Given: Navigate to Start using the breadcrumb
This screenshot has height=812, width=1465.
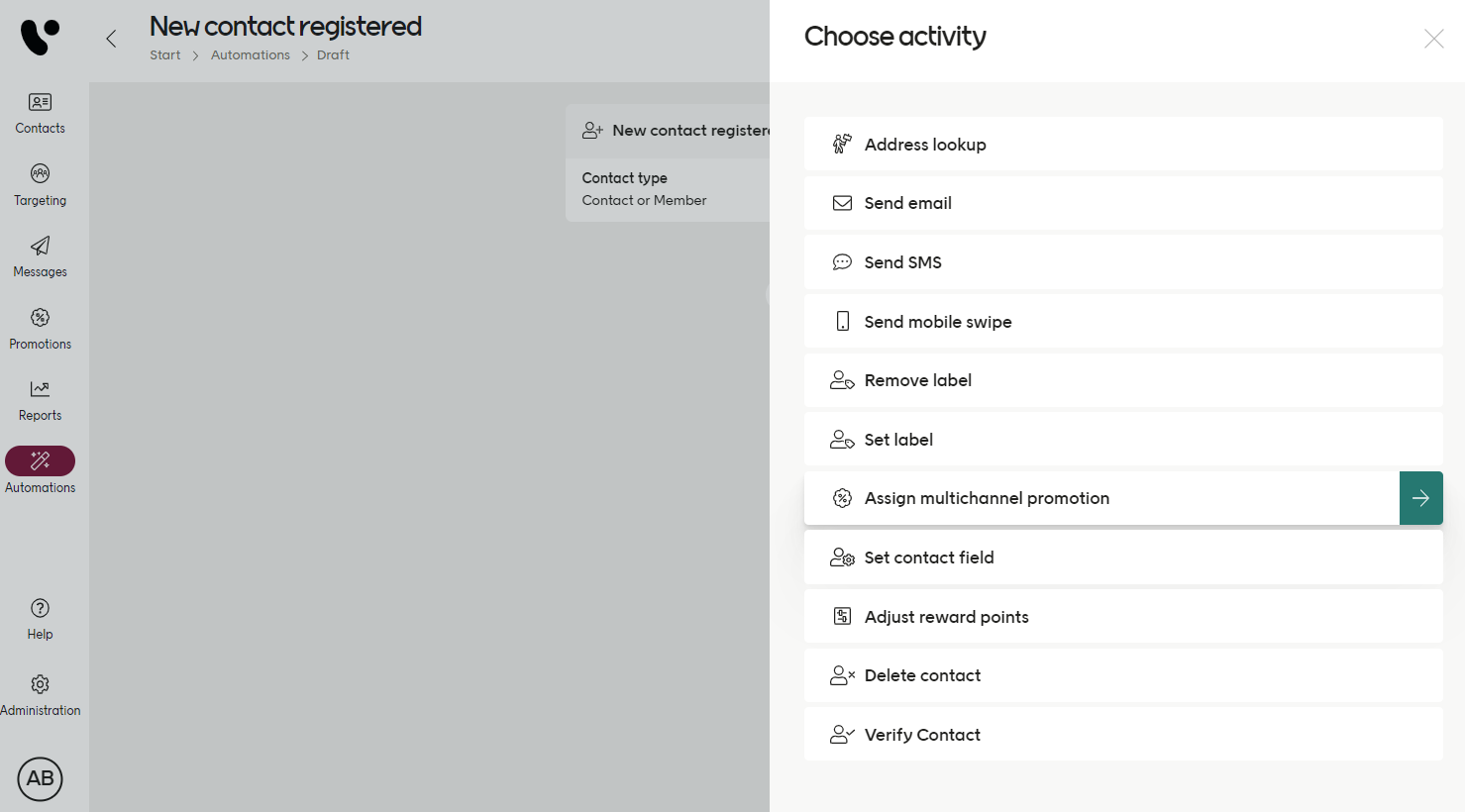Looking at the screenshot, I should click(164, 54).
